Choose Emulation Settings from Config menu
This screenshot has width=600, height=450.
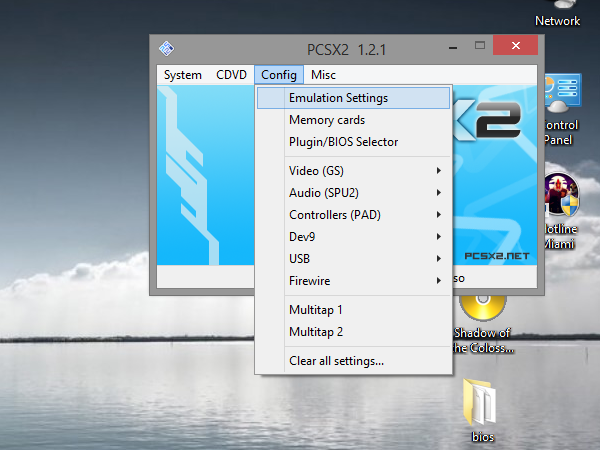pos(353,98)
